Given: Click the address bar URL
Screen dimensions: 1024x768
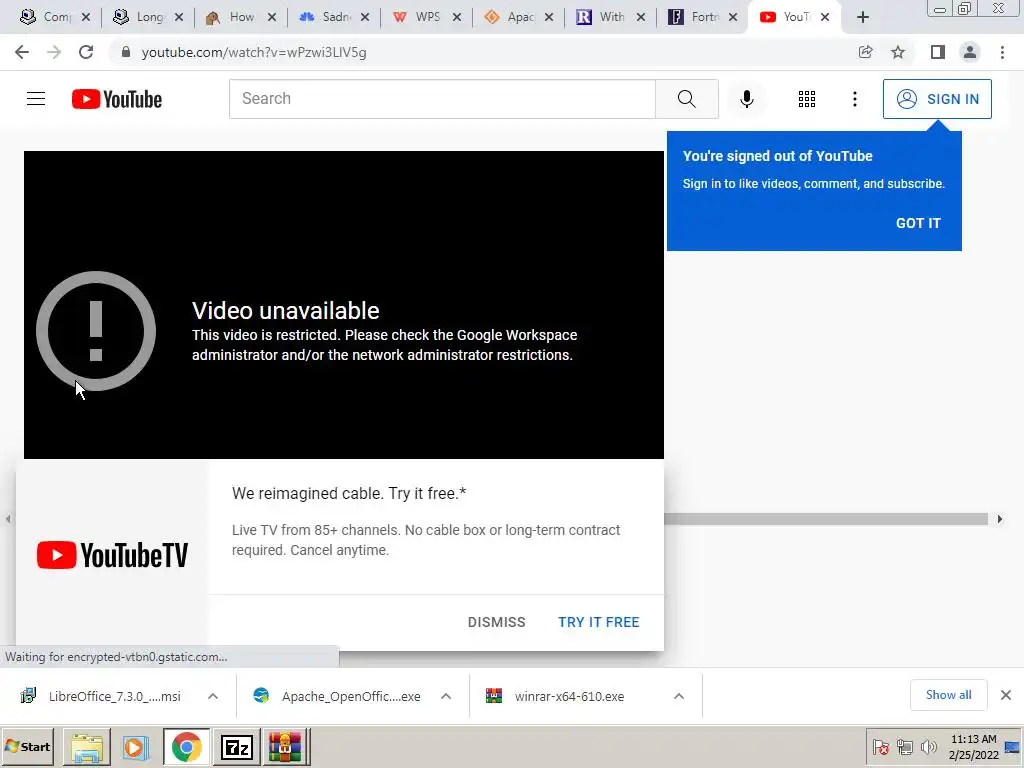Looking at the screenshot, I should 254,52.
